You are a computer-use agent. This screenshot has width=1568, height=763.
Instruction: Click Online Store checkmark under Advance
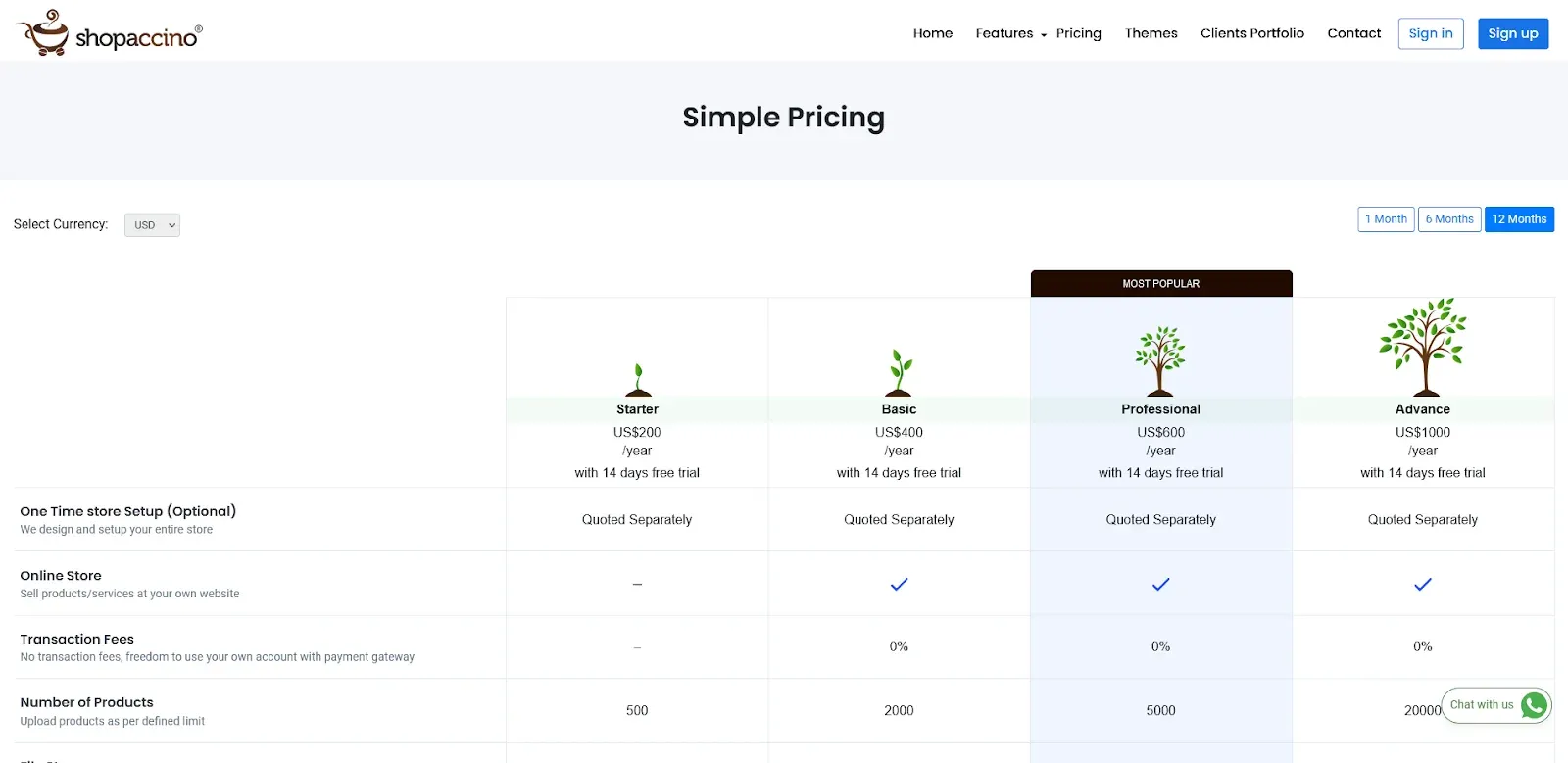tap(1423, 584)
